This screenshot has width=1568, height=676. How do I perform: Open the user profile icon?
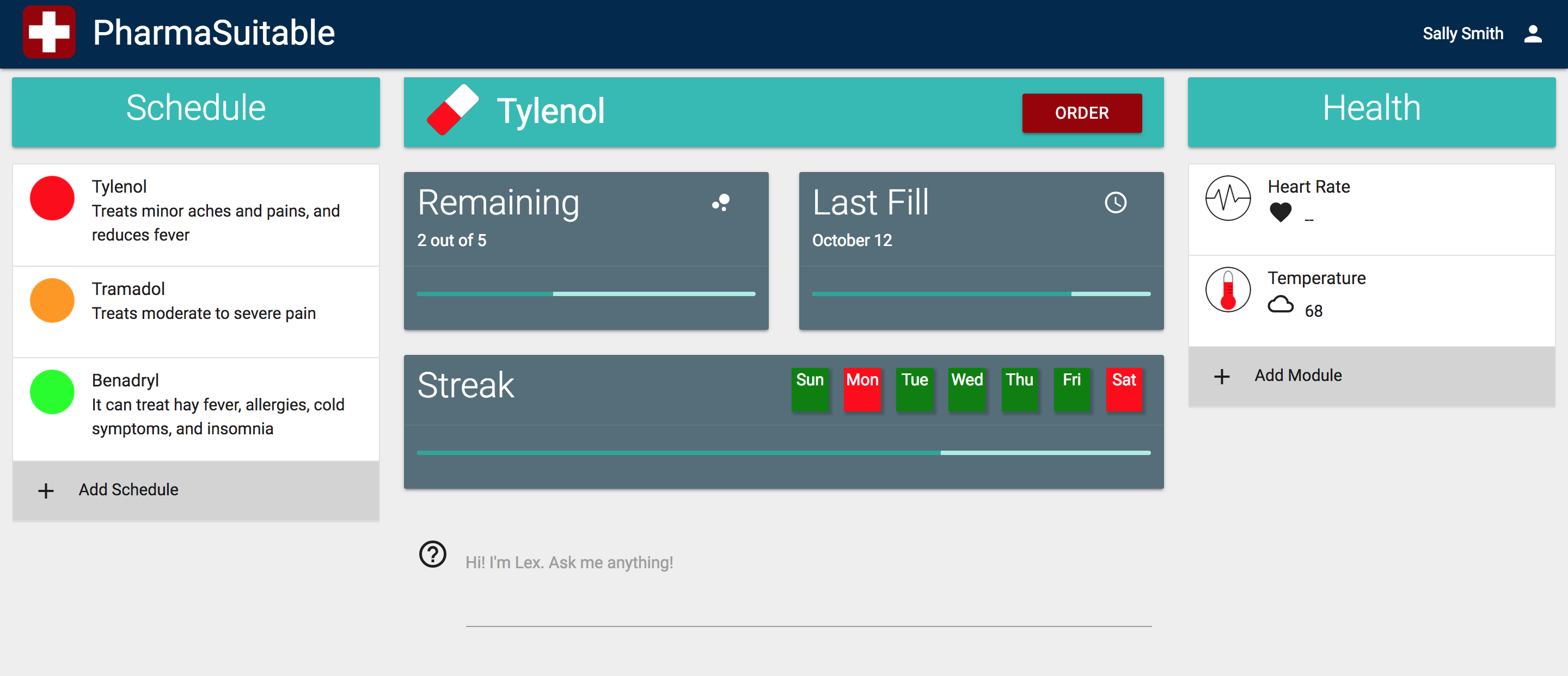1532,34
